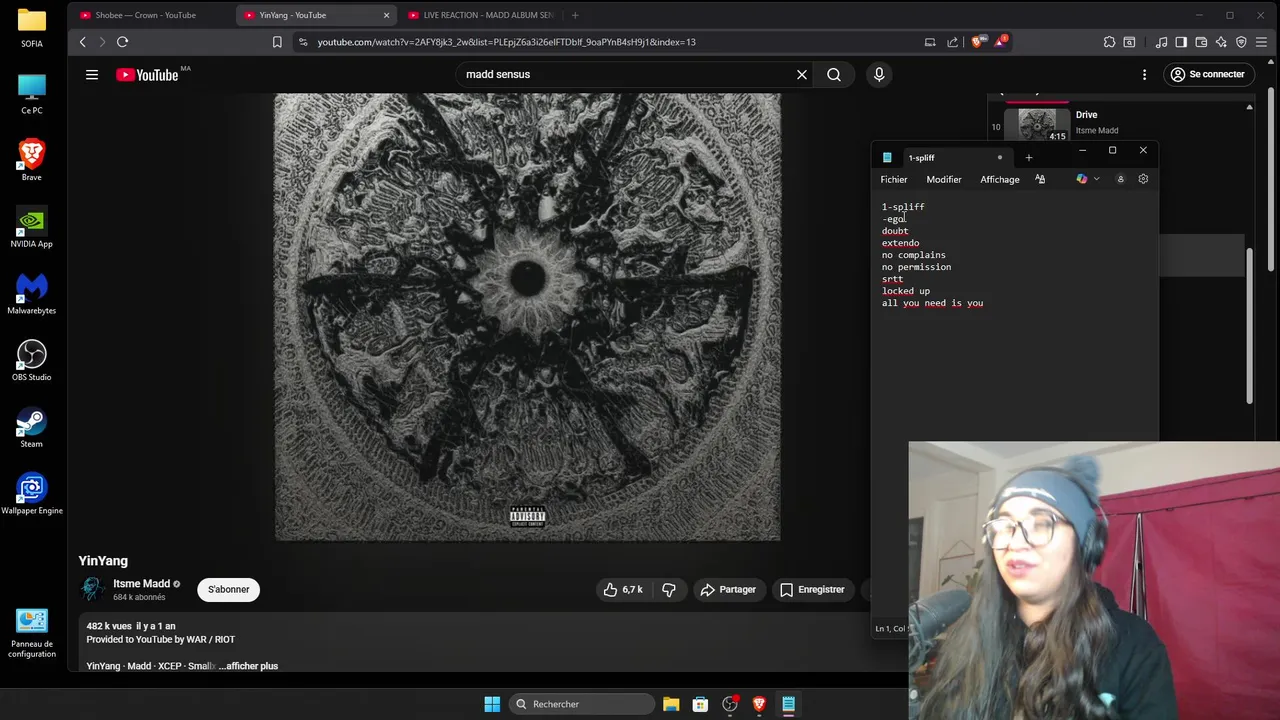Open Fichier menu in Notepad

894,179
